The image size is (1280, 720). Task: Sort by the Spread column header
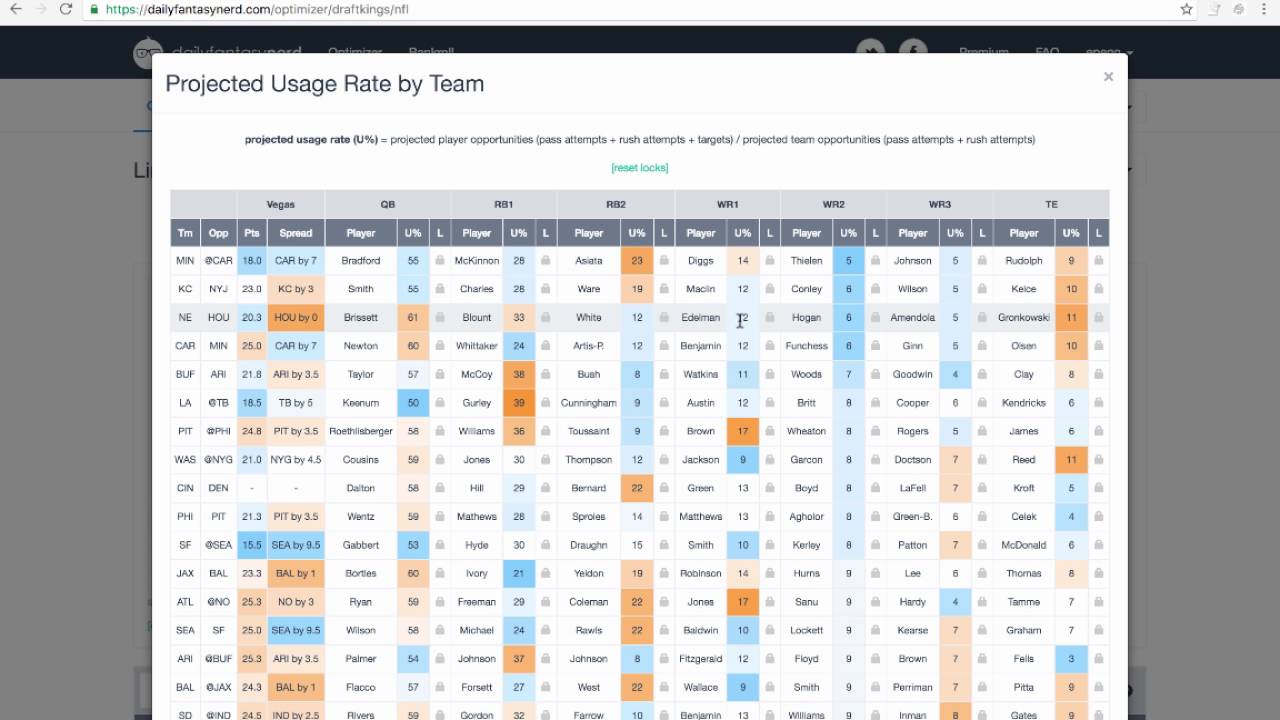[296, 233]
